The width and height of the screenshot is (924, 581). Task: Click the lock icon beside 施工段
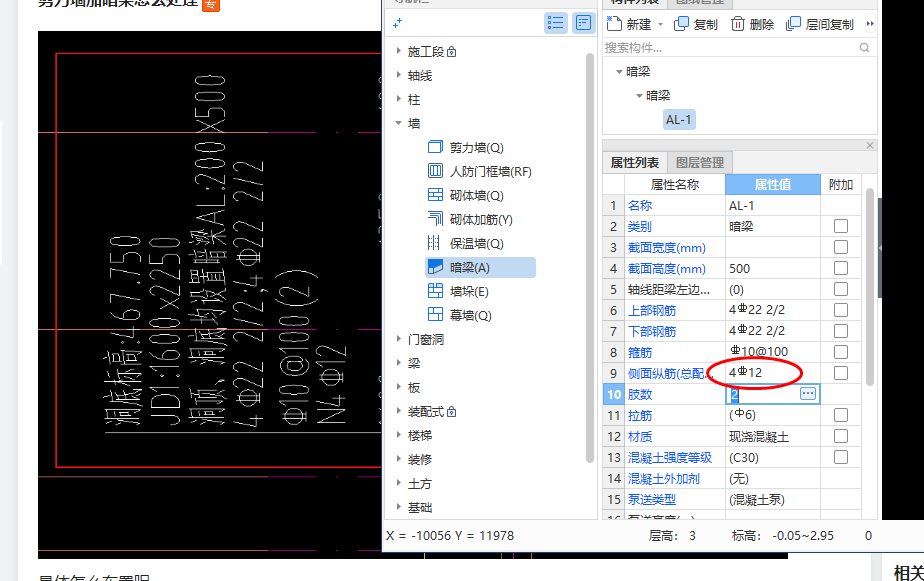pyautogui.click(x=451, y=52)
